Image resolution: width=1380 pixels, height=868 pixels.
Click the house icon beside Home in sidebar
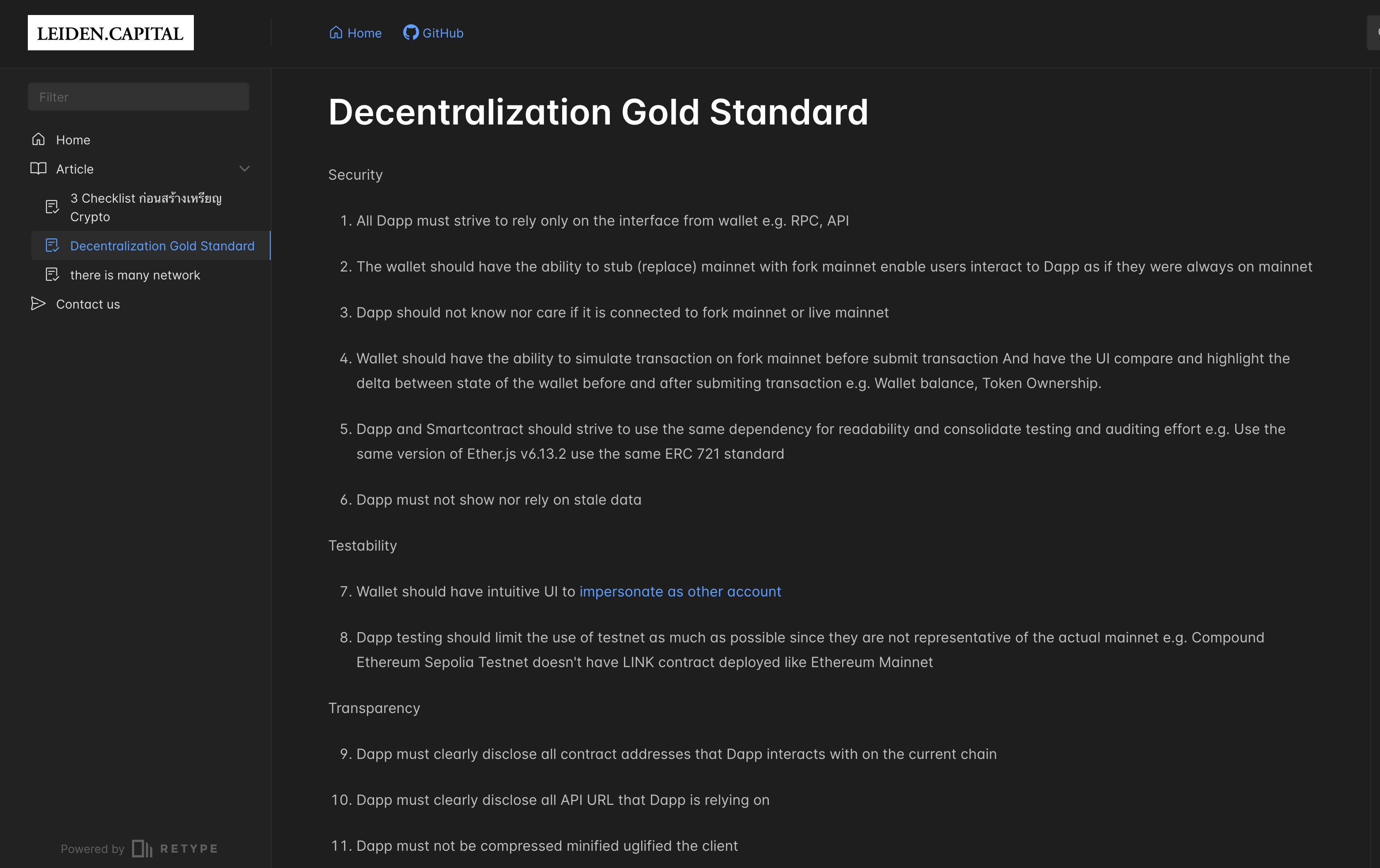tap(38, 139)
